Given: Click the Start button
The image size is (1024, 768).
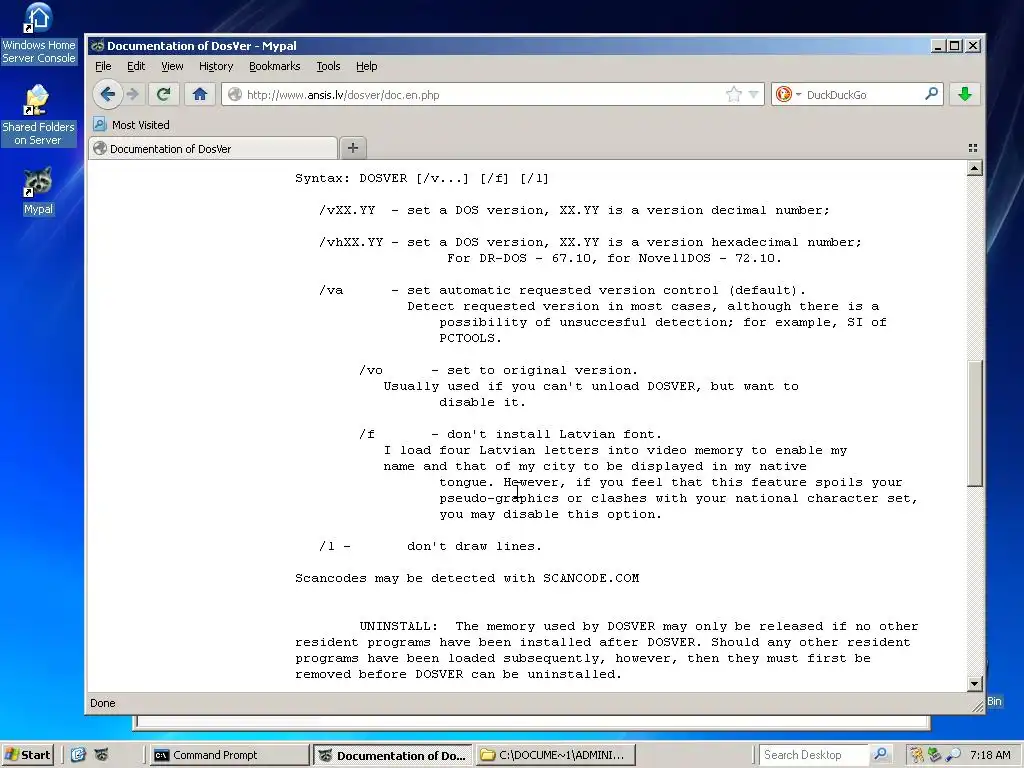Looking at the screenshot, I should click(x=28, y=755).
